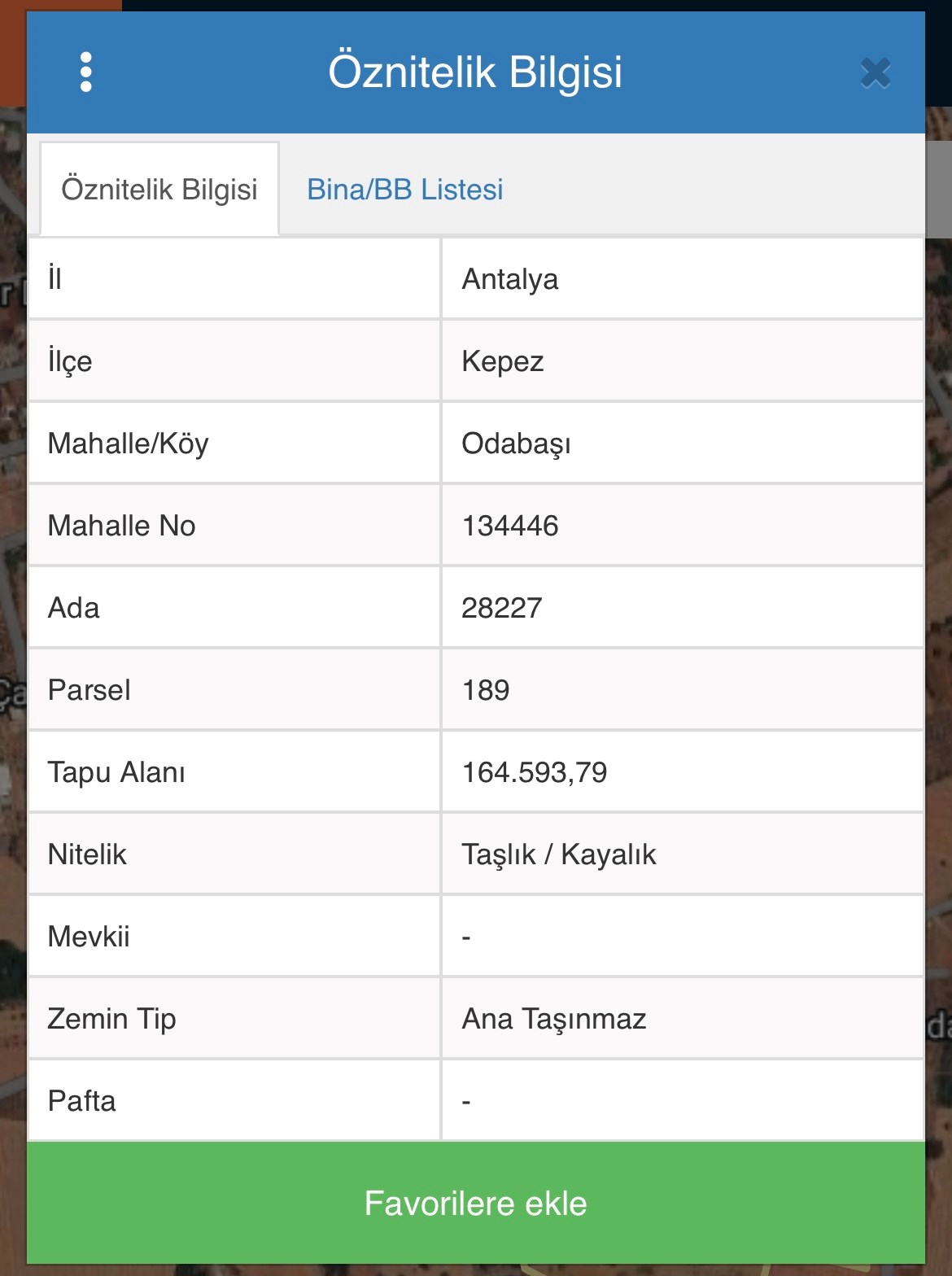Image resolution: width=952 pixels, height=1276 pixels.
Task: Select the Öznitelik Bilgisi tab
Action: pos(159,190)
